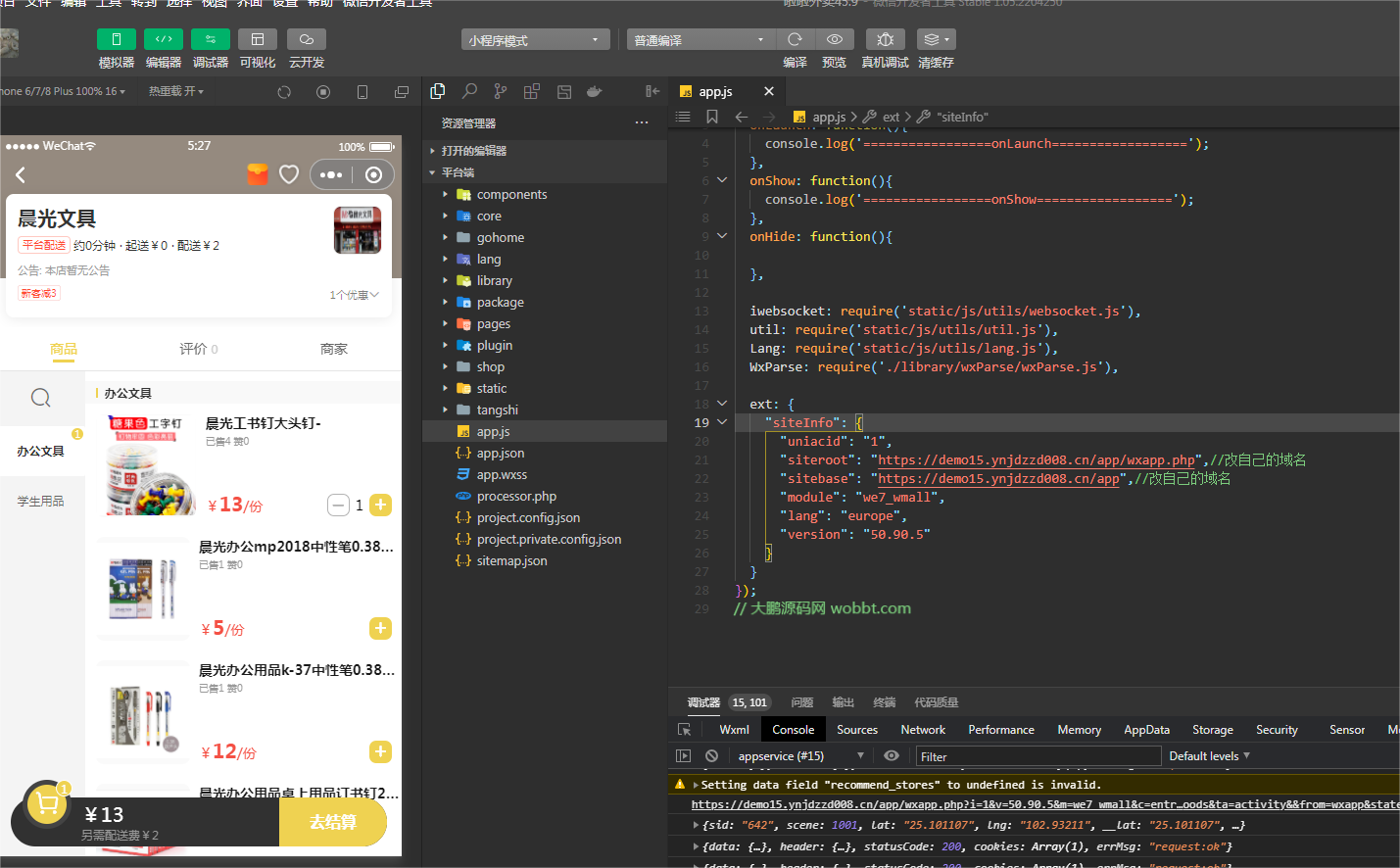Click the simulator (模拟器) toolbar icon
1400x868 pixels.
coord(116,39)
